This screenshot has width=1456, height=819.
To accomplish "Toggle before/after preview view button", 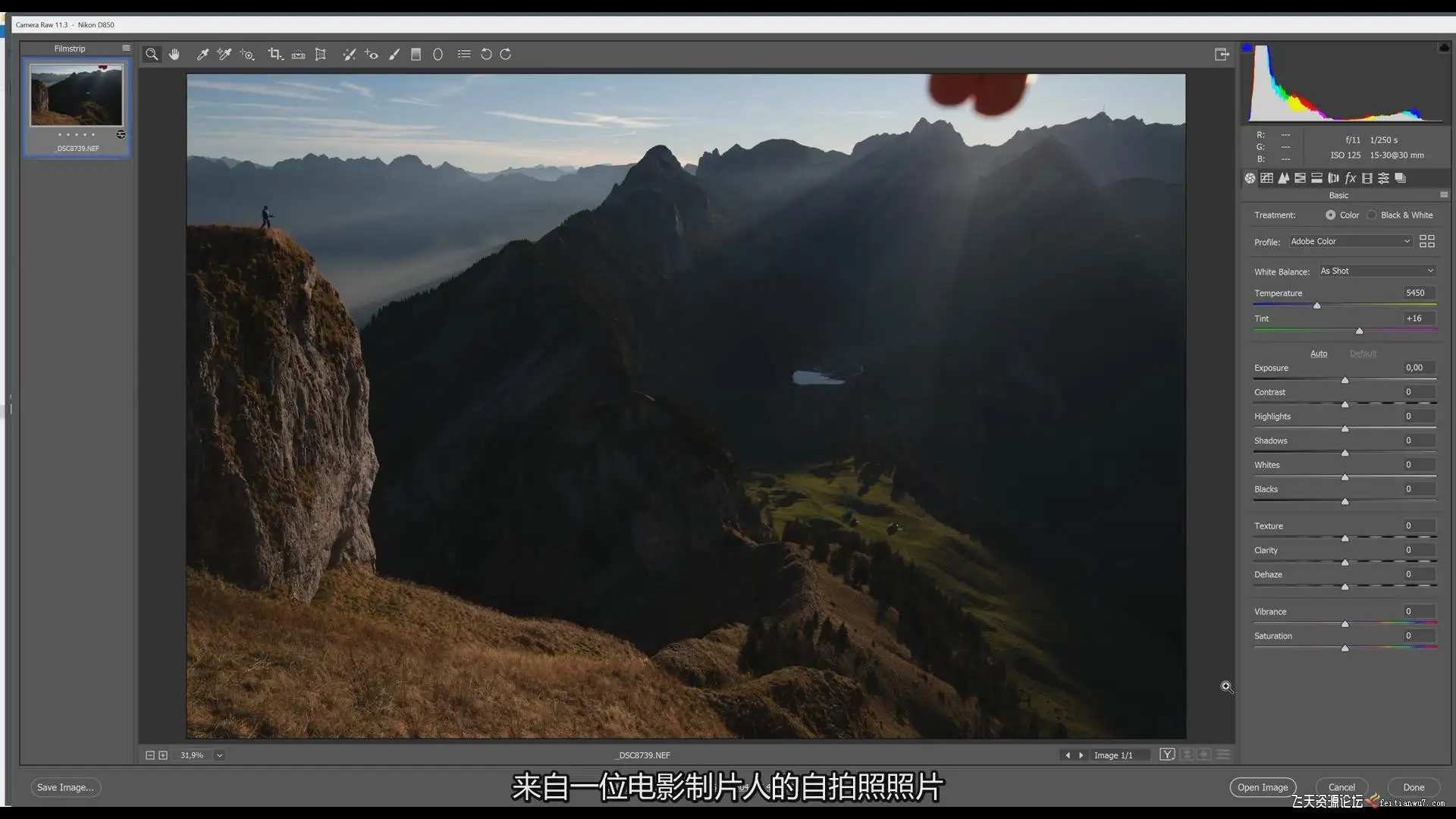I will pyautogui.click(x=1167, y=755).
